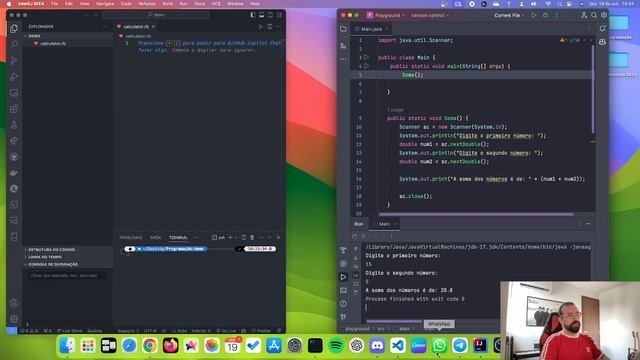This screenshot has width=640, height=360.
Task: Click UTF-8 encoding in VS Code status bar
Action: pos(150,331)
